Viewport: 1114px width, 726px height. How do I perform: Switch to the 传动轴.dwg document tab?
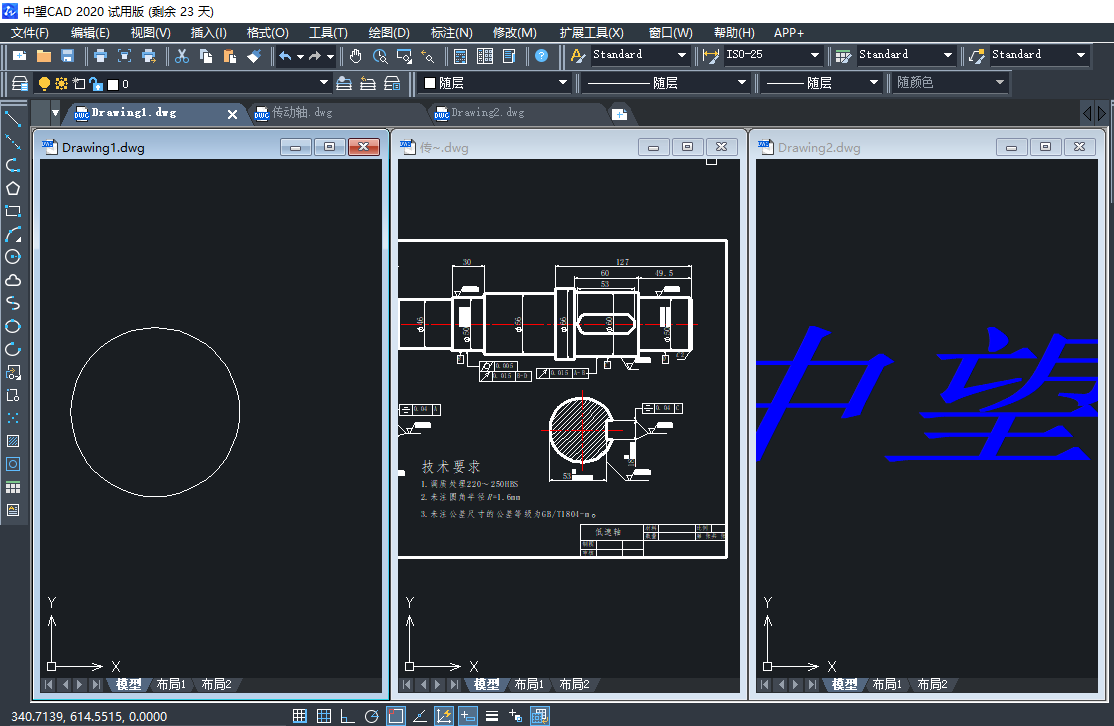click(300, 113)
